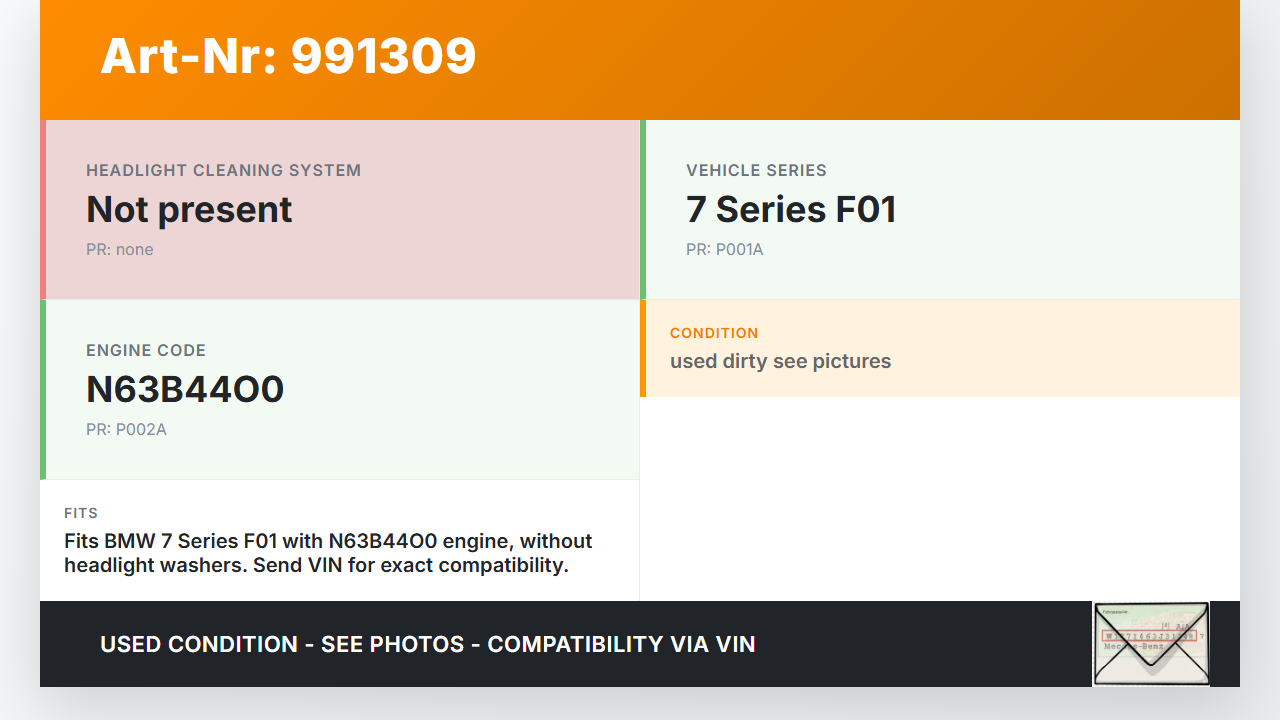The width and height of the screenshot is (1280, 720).
Task: Click "used dirty see pictures" text
Action: [780, 361]
